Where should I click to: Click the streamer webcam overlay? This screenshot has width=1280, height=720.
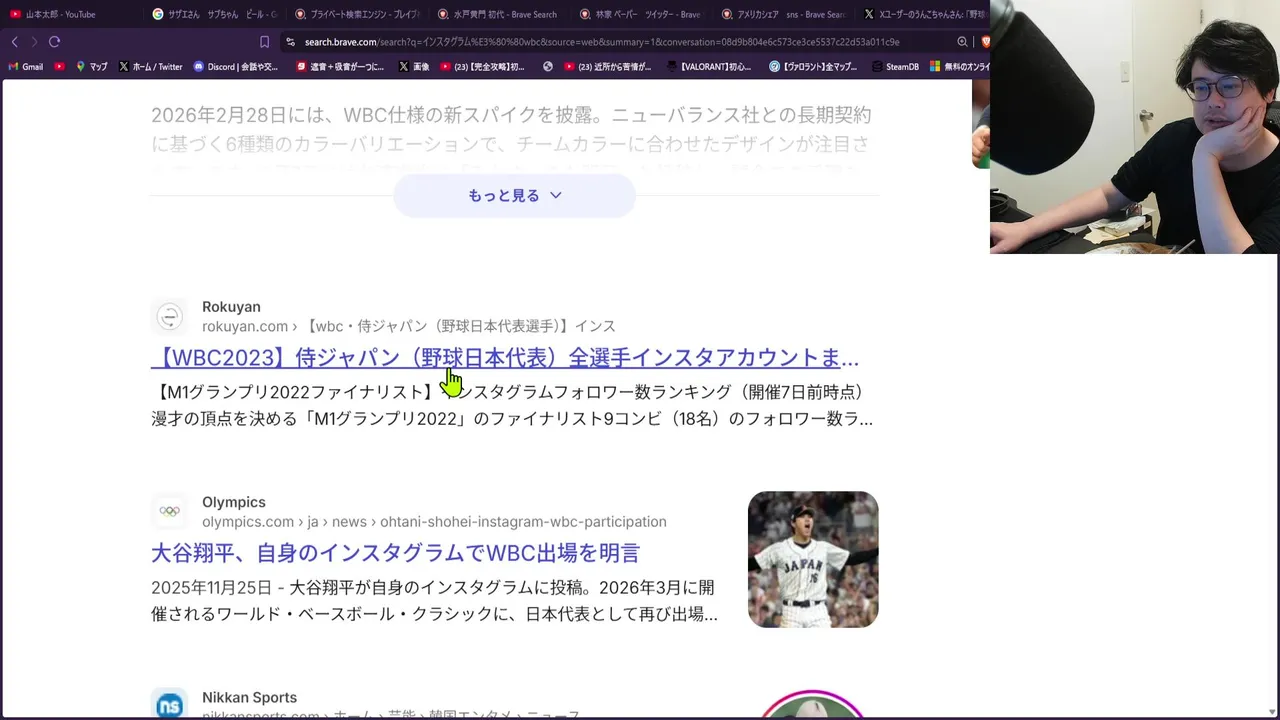1135,127
